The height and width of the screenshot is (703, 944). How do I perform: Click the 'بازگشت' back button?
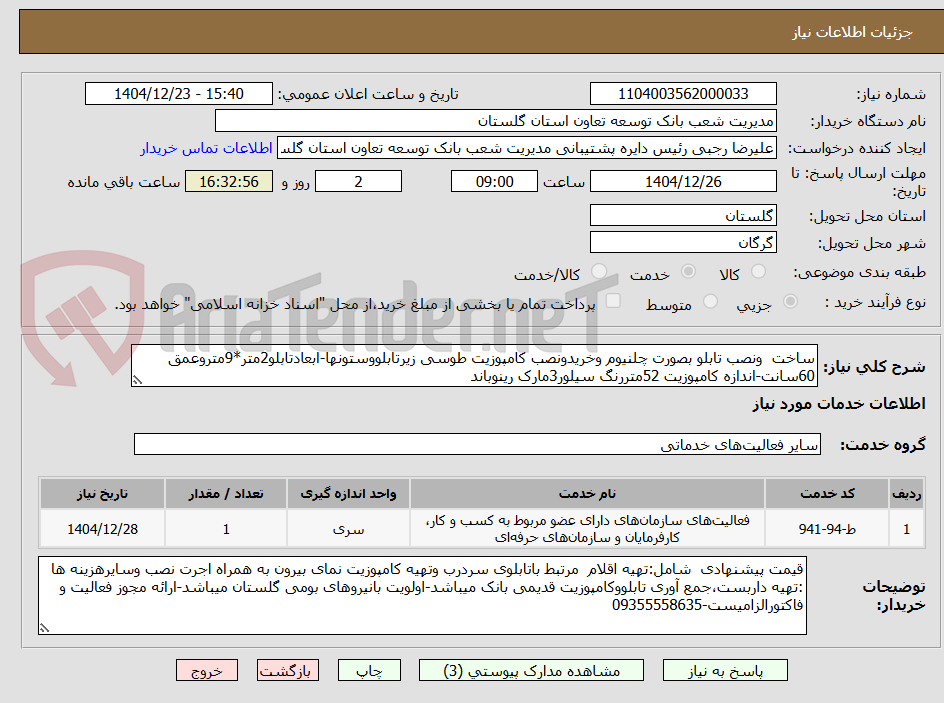pyautogui.click(x=288, y=670)
